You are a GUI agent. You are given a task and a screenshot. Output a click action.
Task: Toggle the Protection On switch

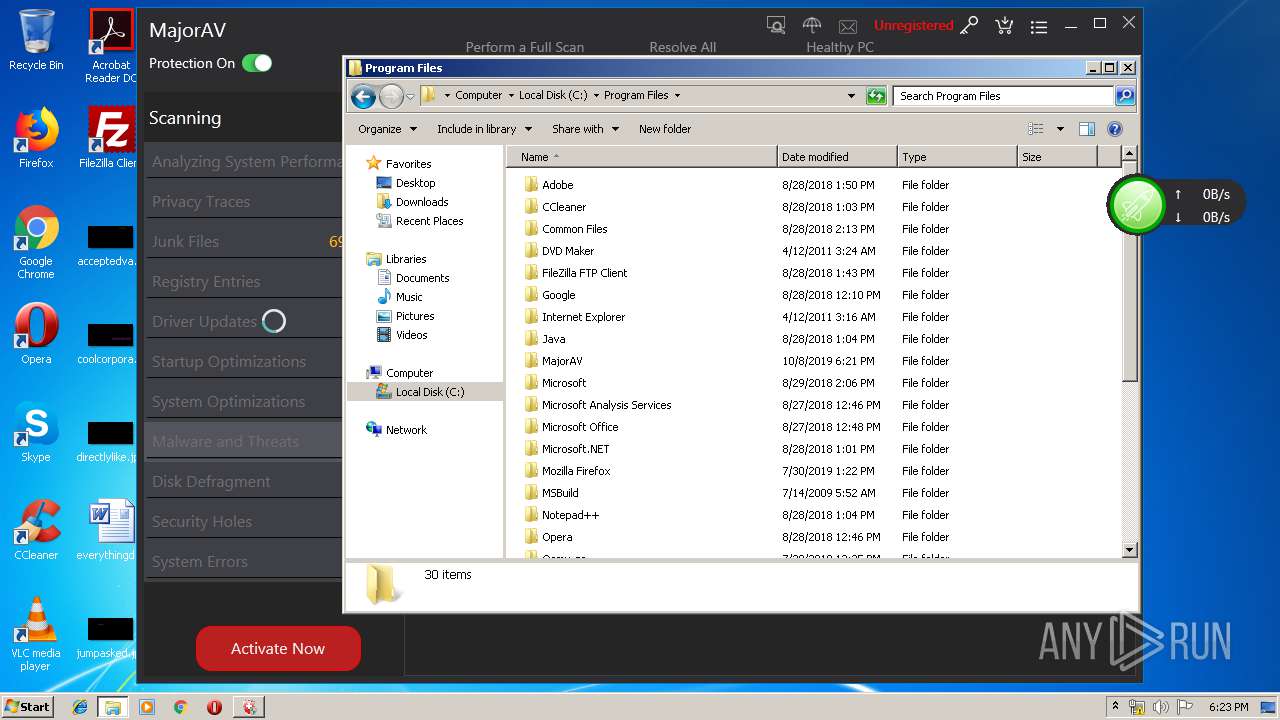tap(257, 63)
